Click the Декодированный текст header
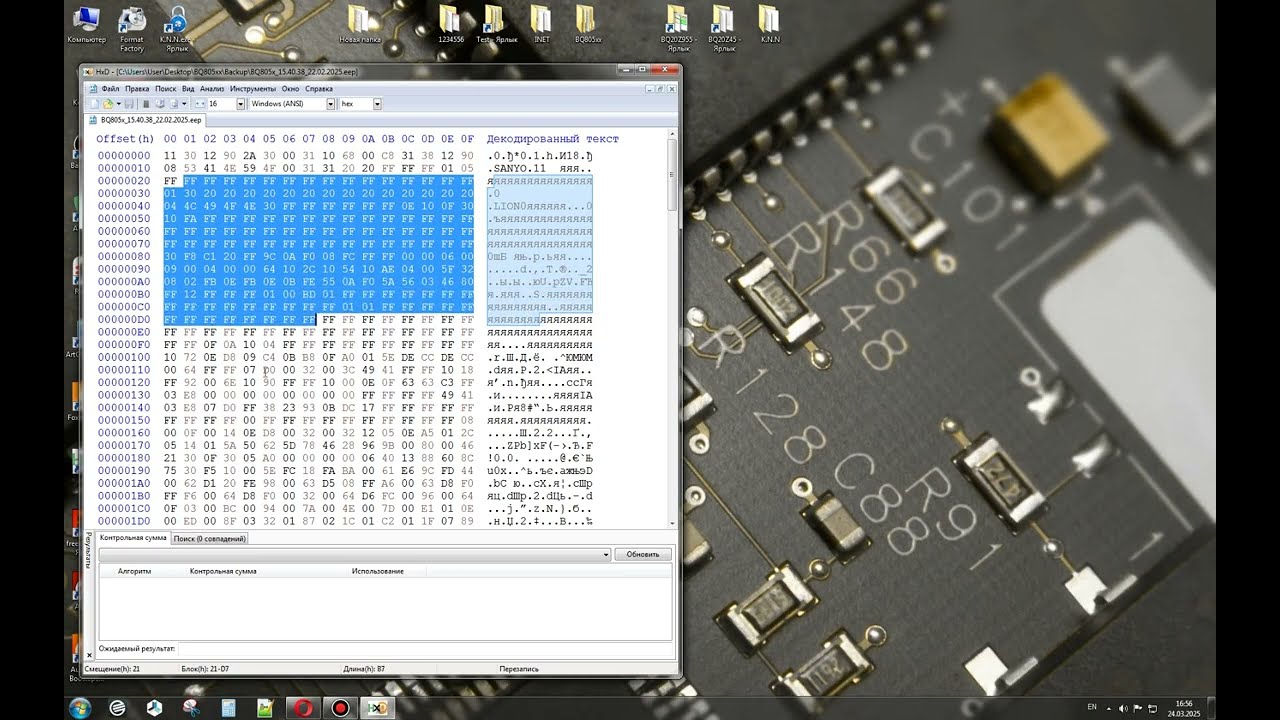1280x720 pixels. click(x=553, y=139)
